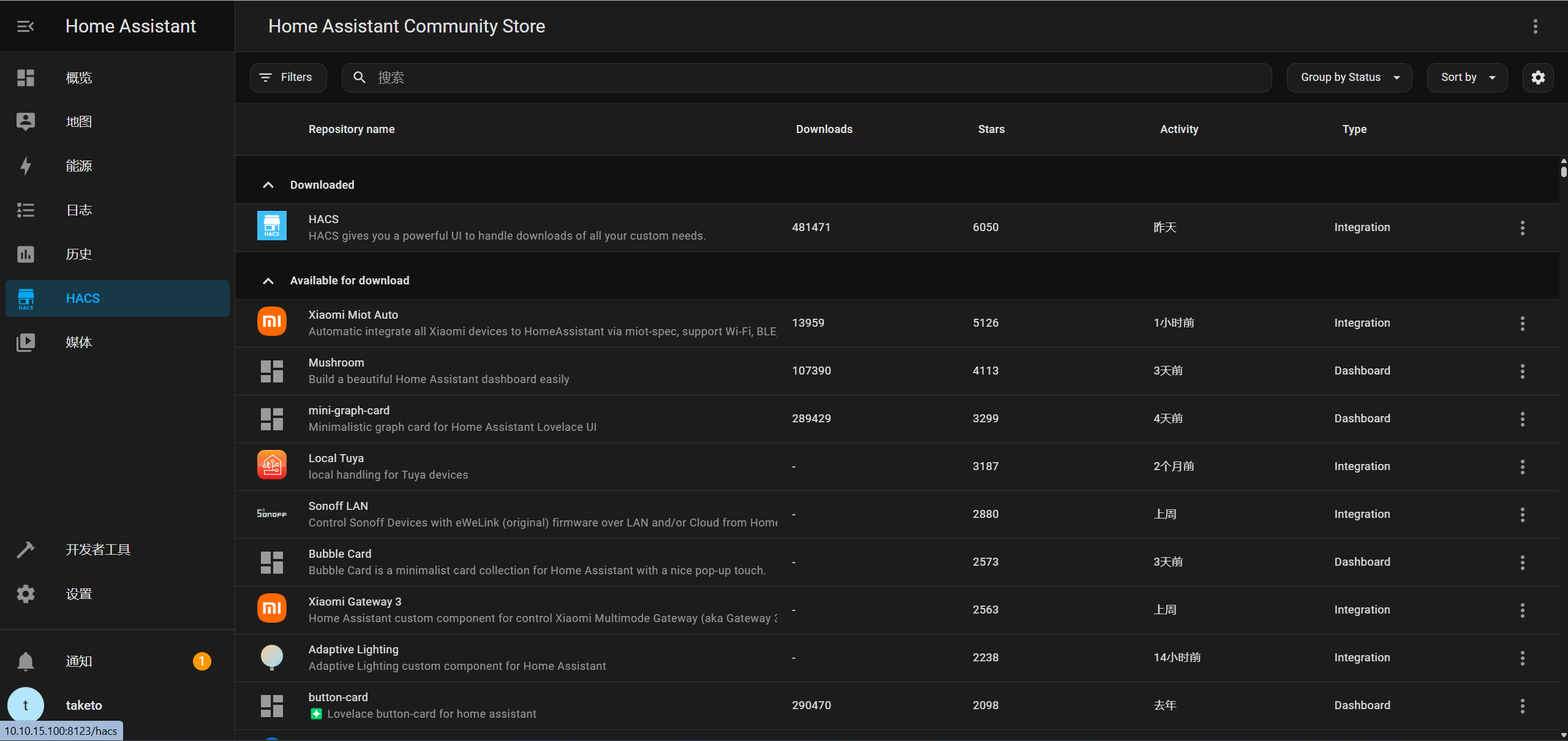Click the 14小时前 activity cell
This screenshot has width=1568, height=741.
pyautogui.click(x=1177, y=658)
